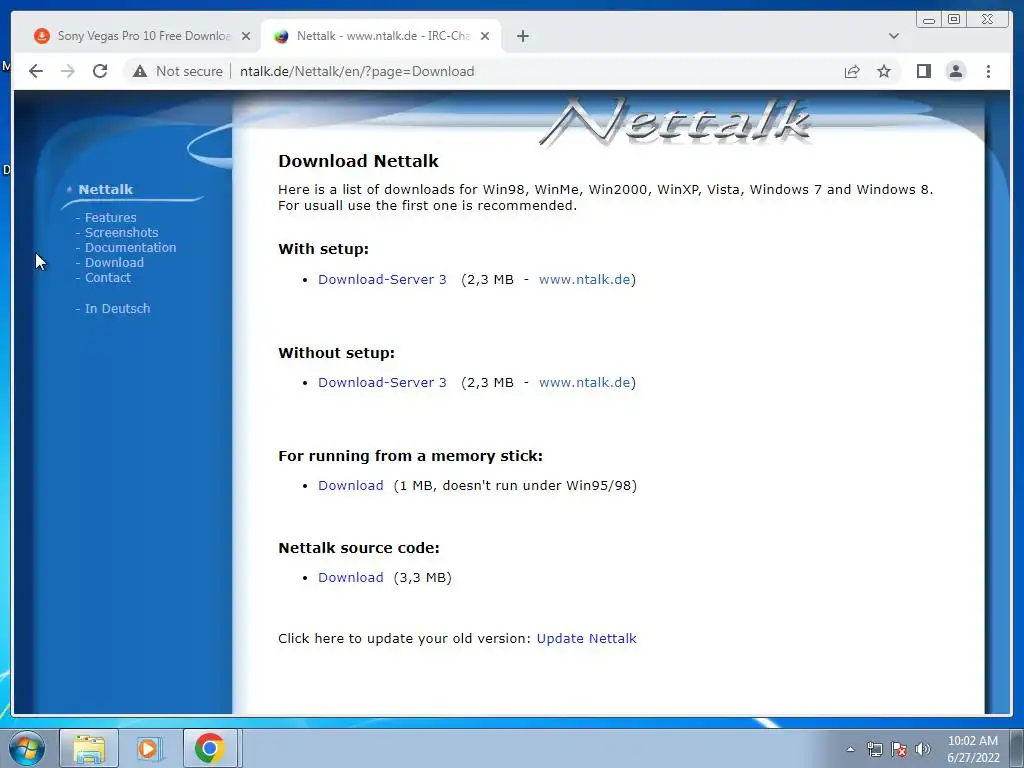1024x768 pixels.
Task: Open the Windows Start menu
Action: click(x=27, y=748)
